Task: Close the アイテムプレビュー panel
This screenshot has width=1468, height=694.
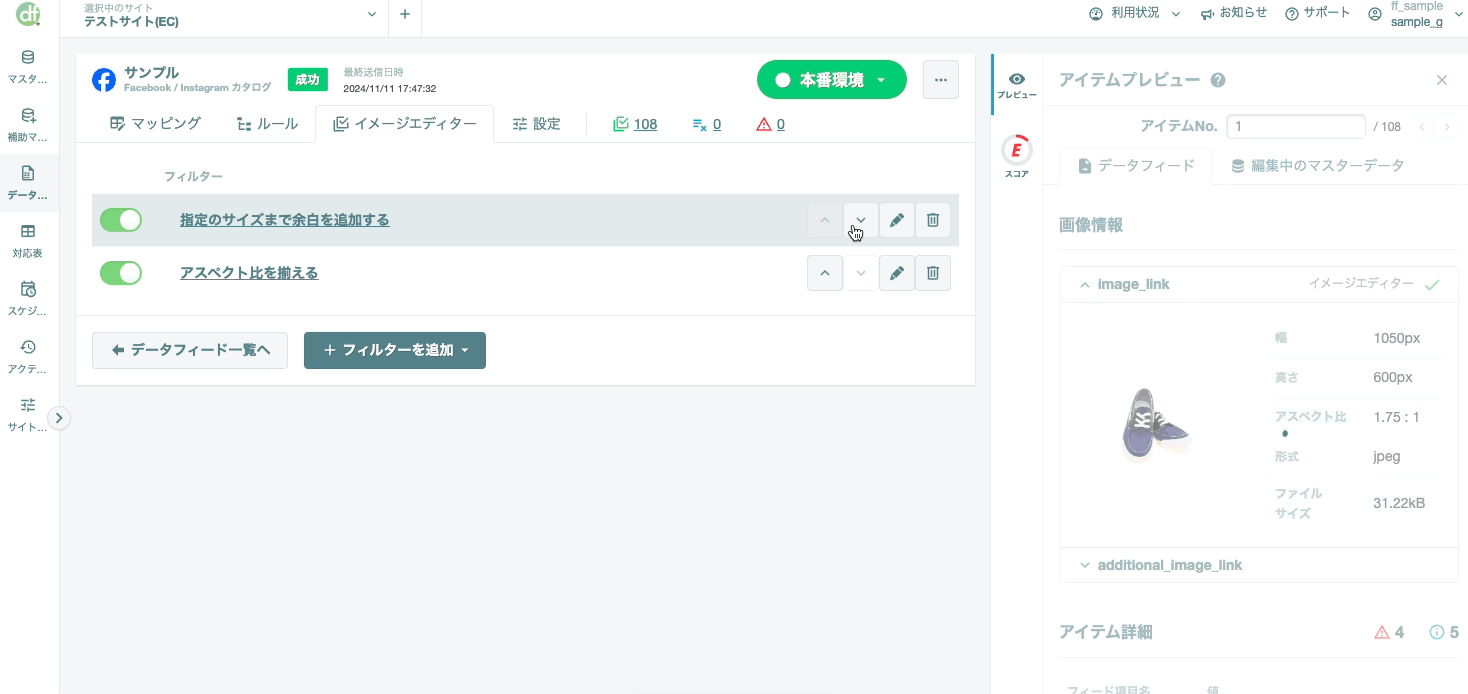Action: click(x=1442, y=80)
